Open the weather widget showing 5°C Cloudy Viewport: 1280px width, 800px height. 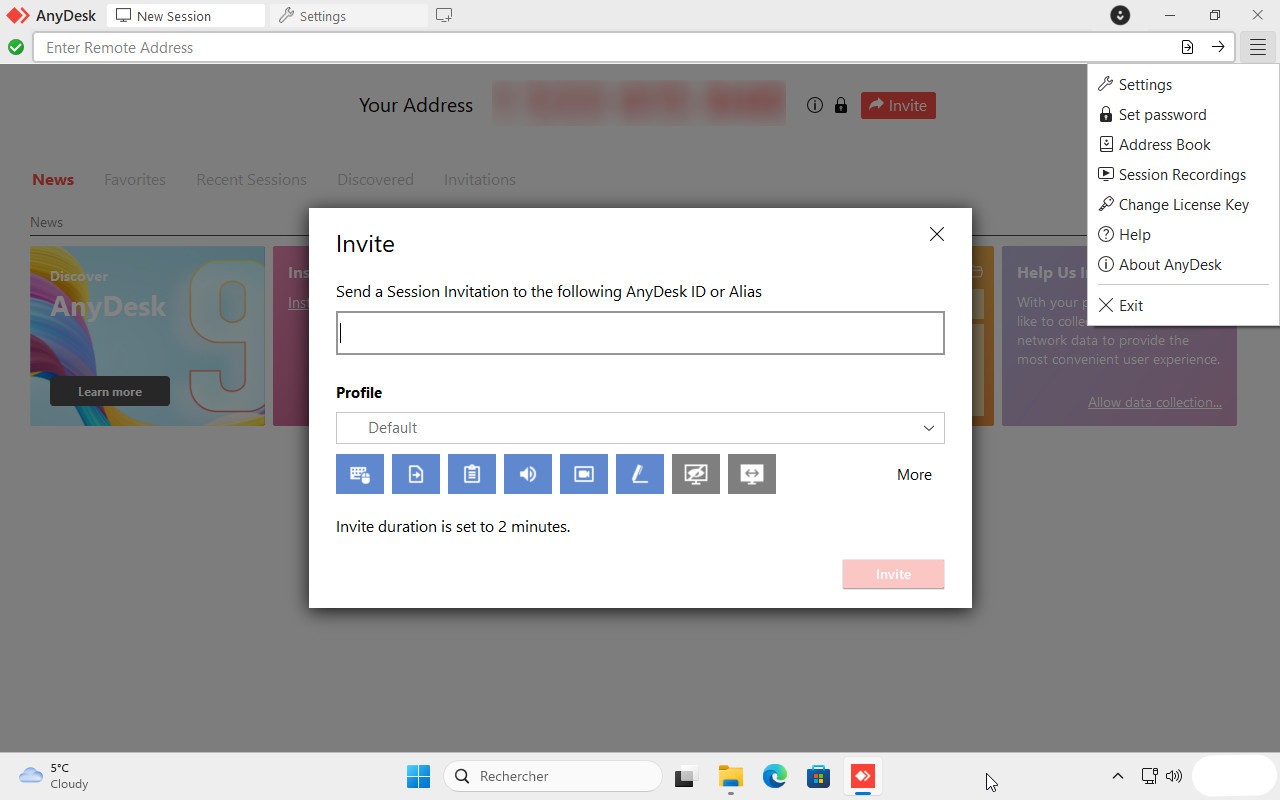tap(54, 776)
